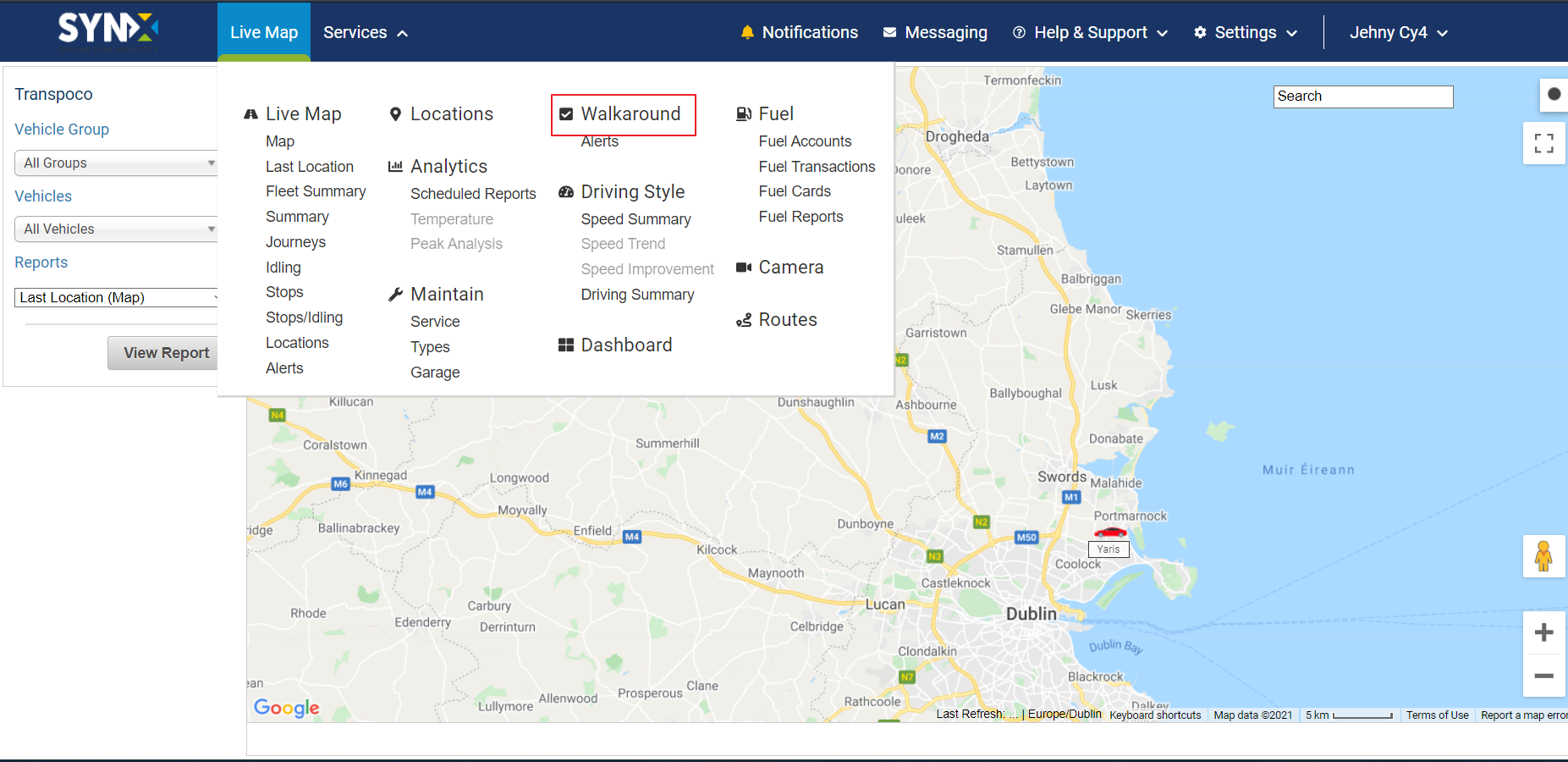
Task: Click Live Map Locations entry
Action: point(297,343)
